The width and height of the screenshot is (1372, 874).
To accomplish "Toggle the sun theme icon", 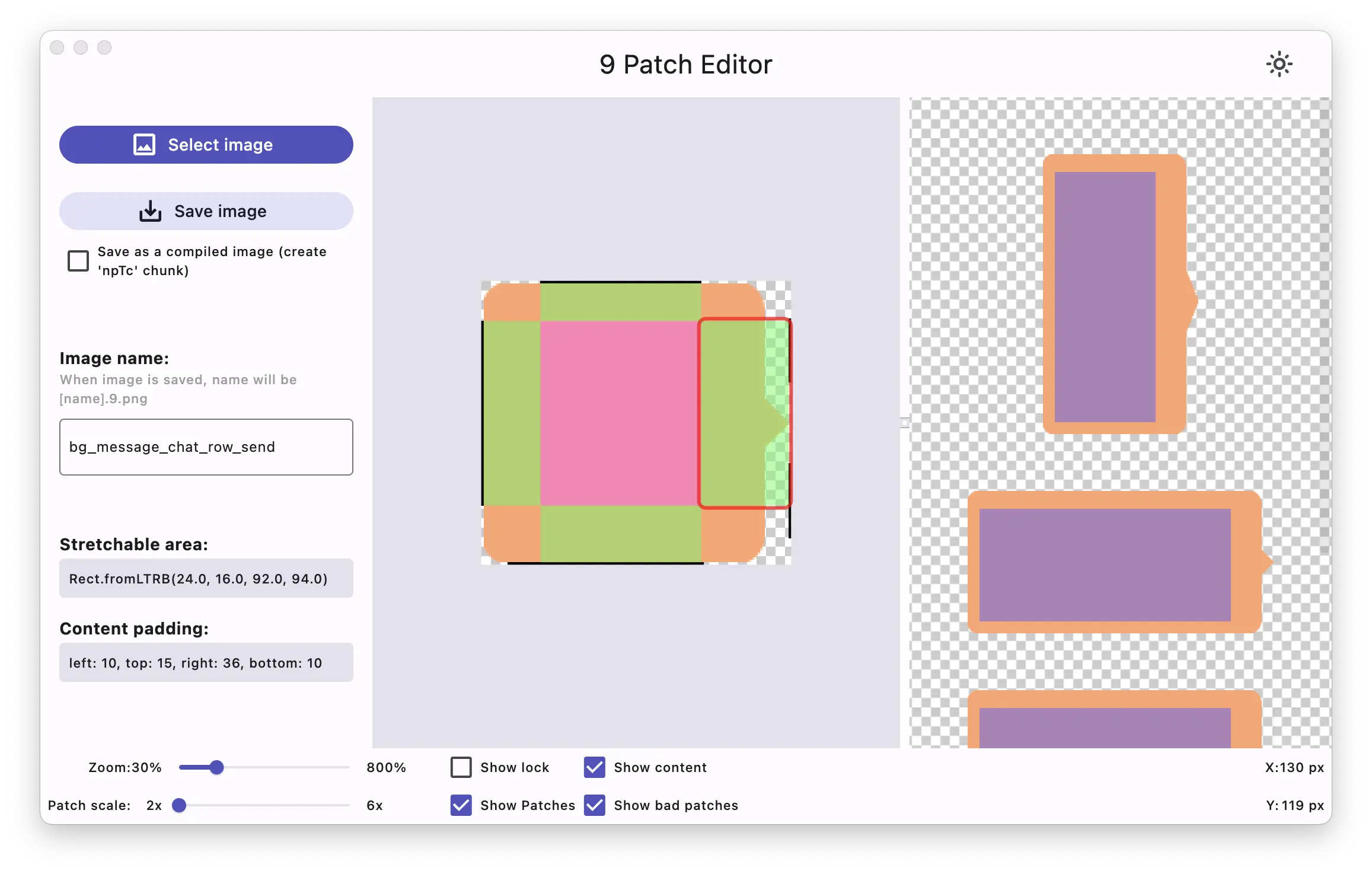I will coord(1279,64).
